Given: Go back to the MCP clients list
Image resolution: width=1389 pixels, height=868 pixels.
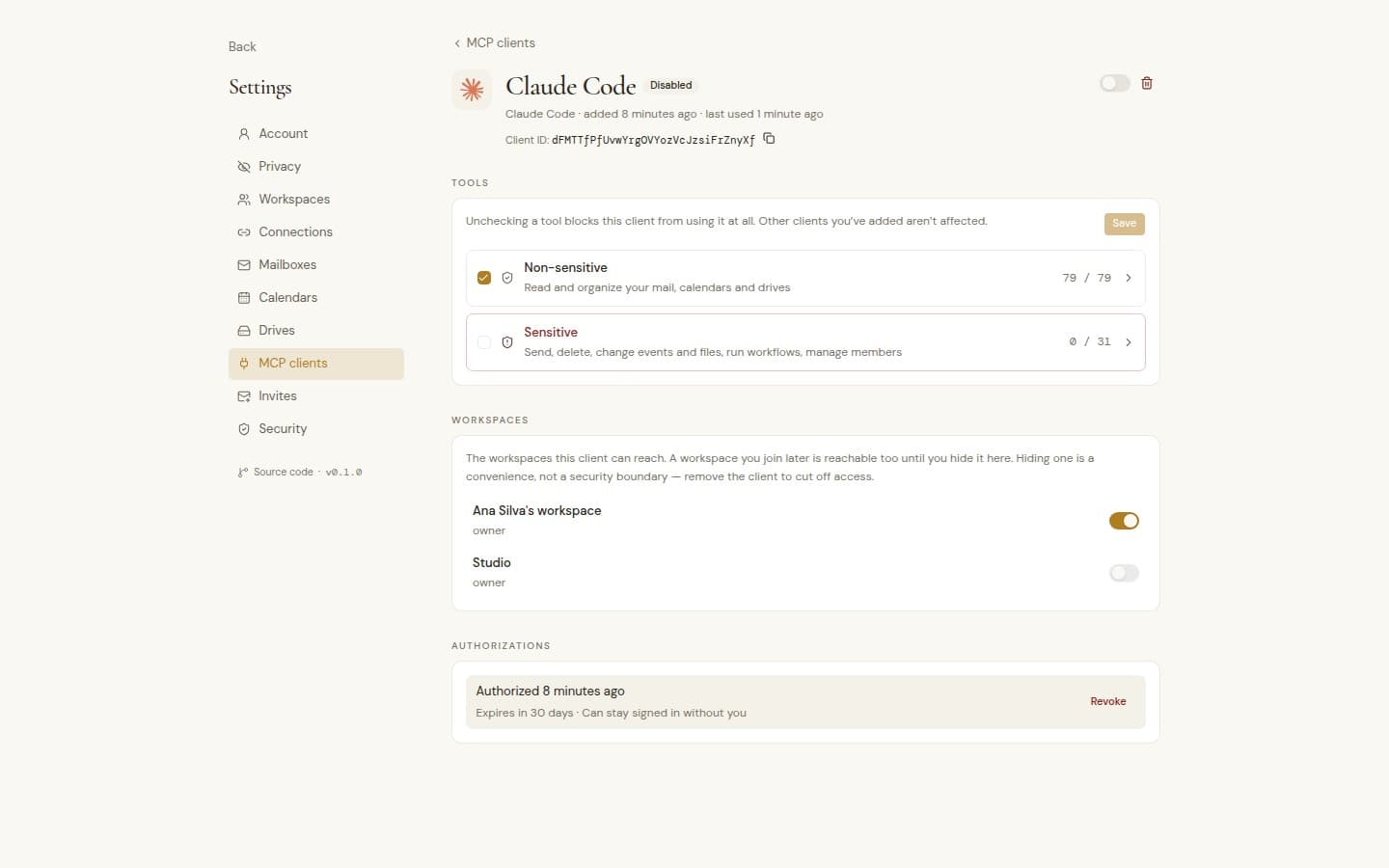Looking at the screenshot, I should tap(494, 43).
